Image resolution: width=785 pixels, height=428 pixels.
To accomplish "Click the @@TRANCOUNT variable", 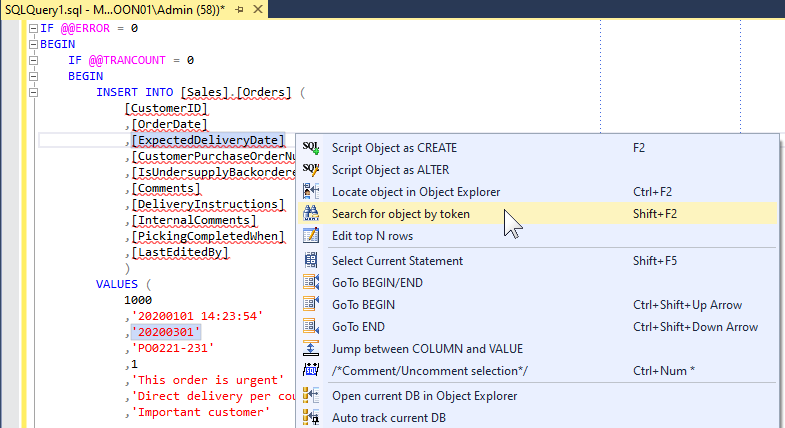I will [127, 60].
